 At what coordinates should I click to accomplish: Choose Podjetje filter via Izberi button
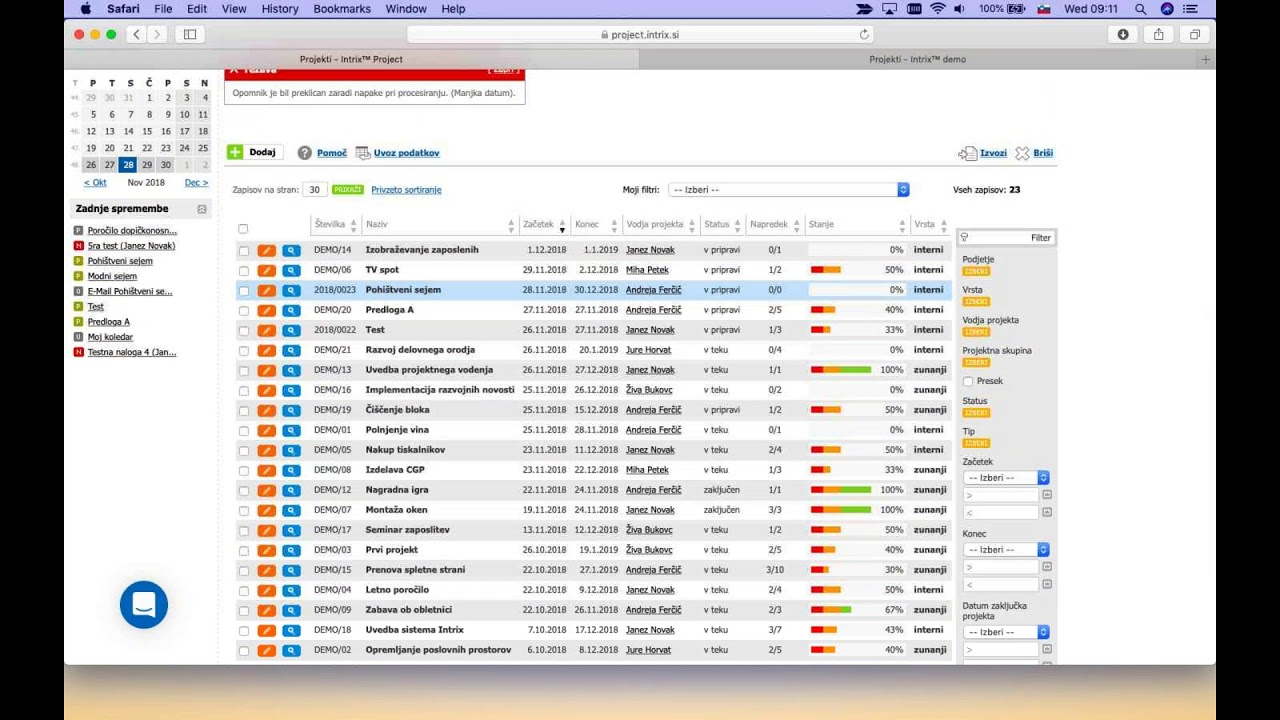(976, 271)
